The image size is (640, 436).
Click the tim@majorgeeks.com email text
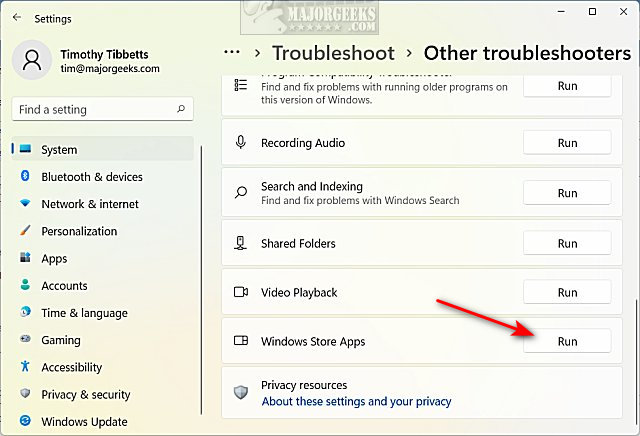pos(110,69)
